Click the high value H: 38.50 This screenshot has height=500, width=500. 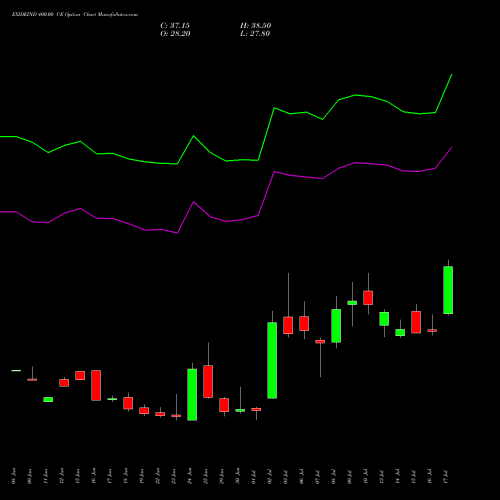coord(256,26)
